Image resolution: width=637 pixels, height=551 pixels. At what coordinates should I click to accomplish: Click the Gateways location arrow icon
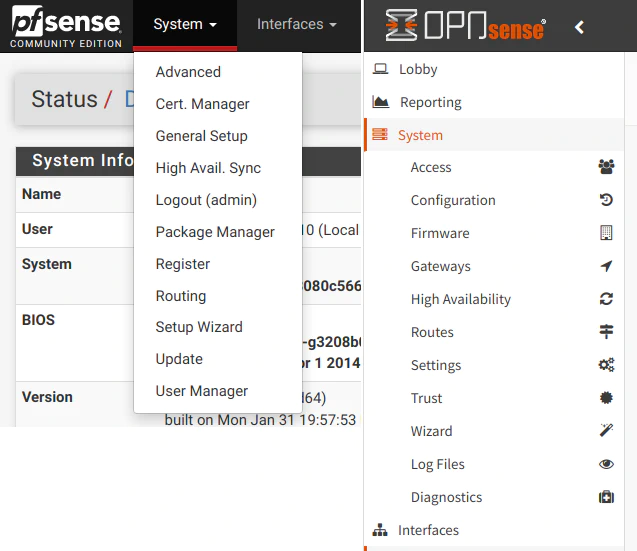[x=606, y=266]
